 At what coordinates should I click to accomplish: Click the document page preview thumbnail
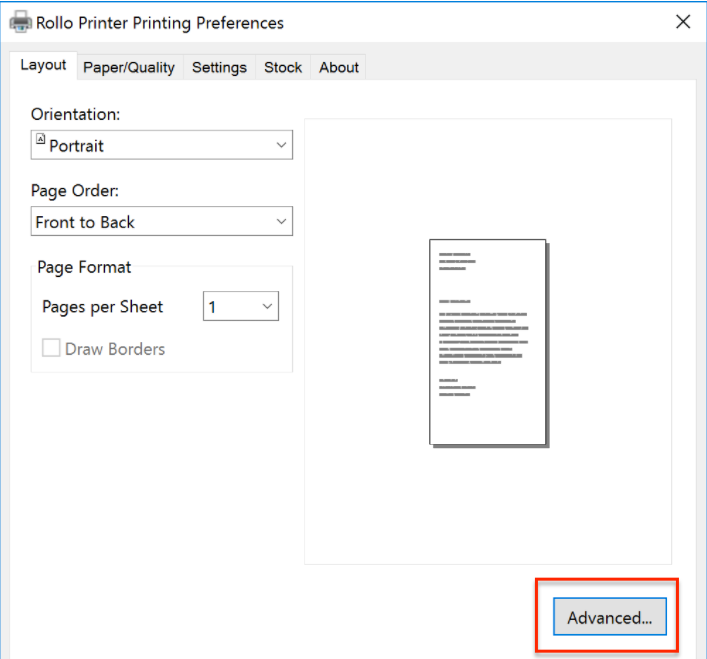[488, 342]
